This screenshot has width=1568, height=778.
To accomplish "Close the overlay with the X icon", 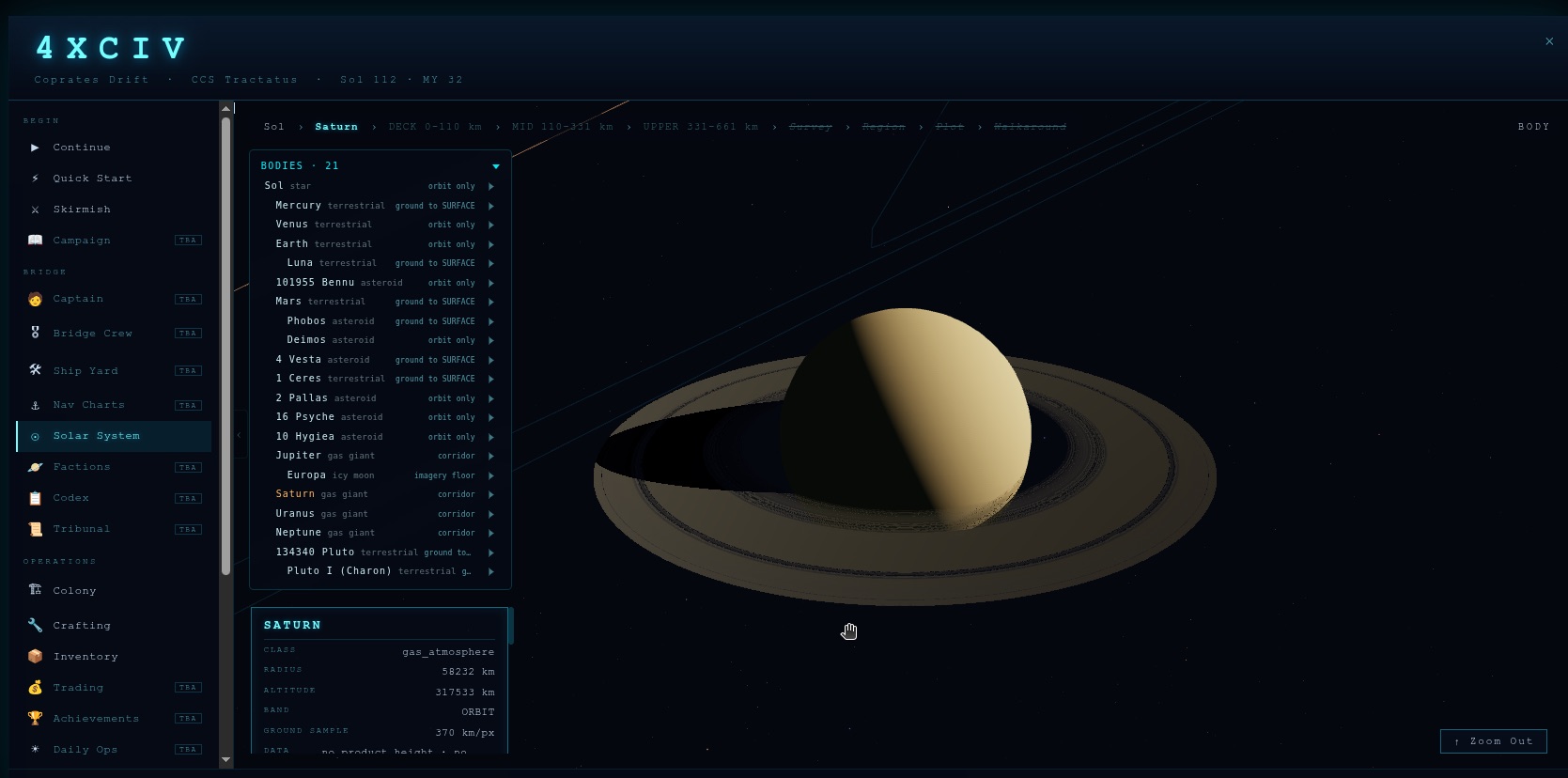I will click(x=1549, y=41).
